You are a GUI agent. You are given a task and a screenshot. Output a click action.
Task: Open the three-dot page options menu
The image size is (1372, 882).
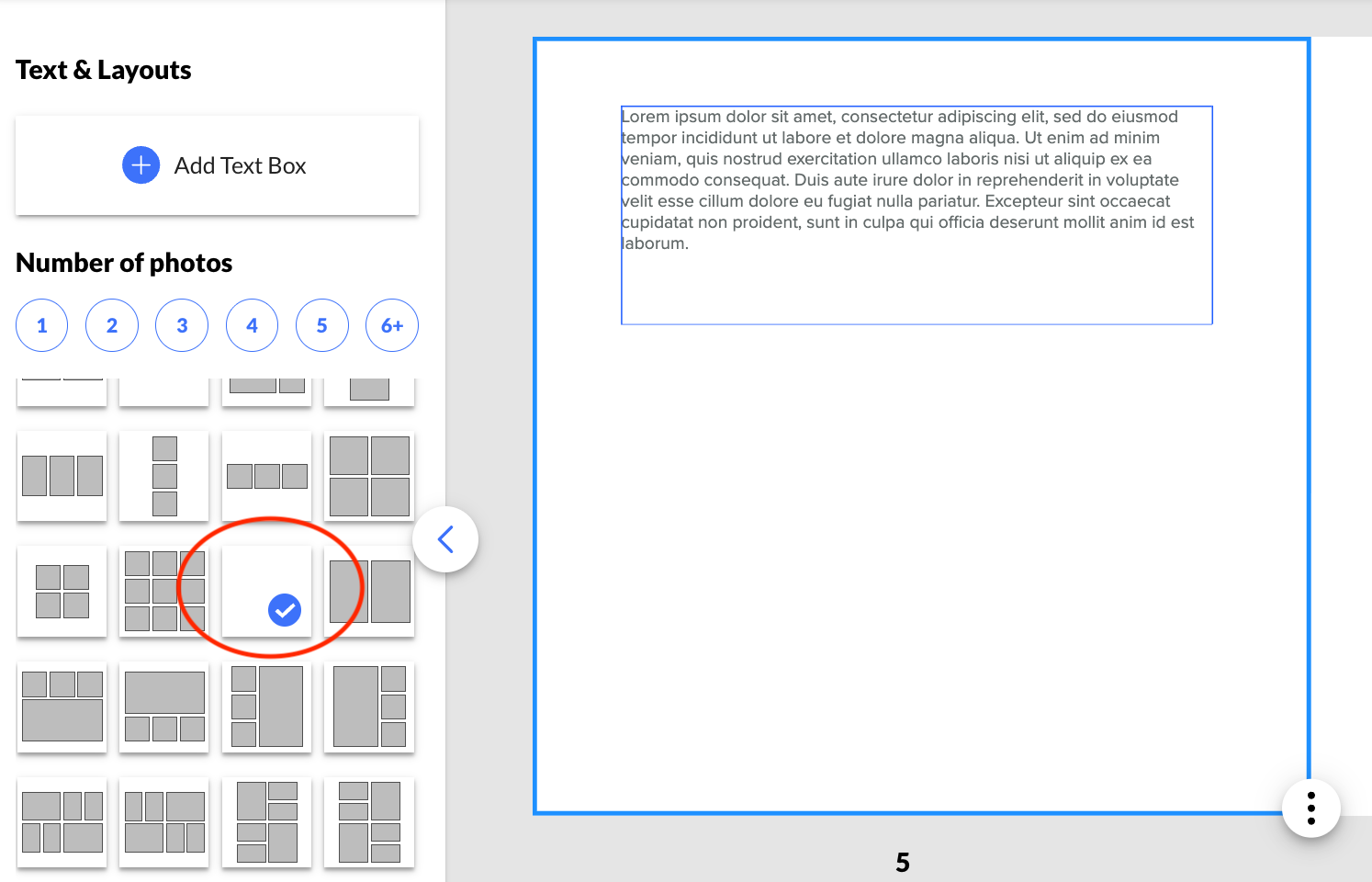[1310, 808]
